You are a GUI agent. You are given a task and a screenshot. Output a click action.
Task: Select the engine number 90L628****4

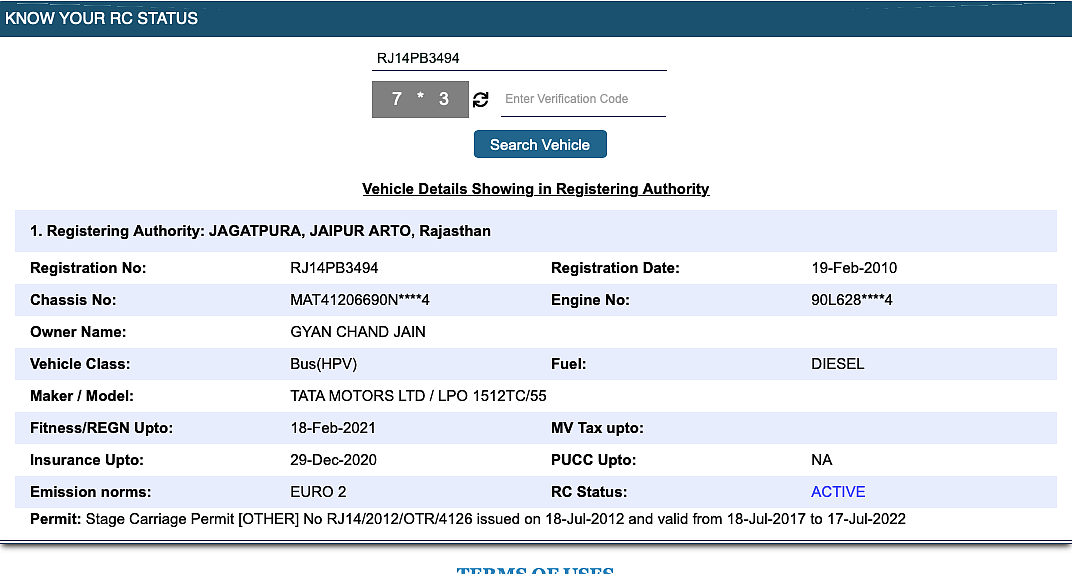click(851, 300)
